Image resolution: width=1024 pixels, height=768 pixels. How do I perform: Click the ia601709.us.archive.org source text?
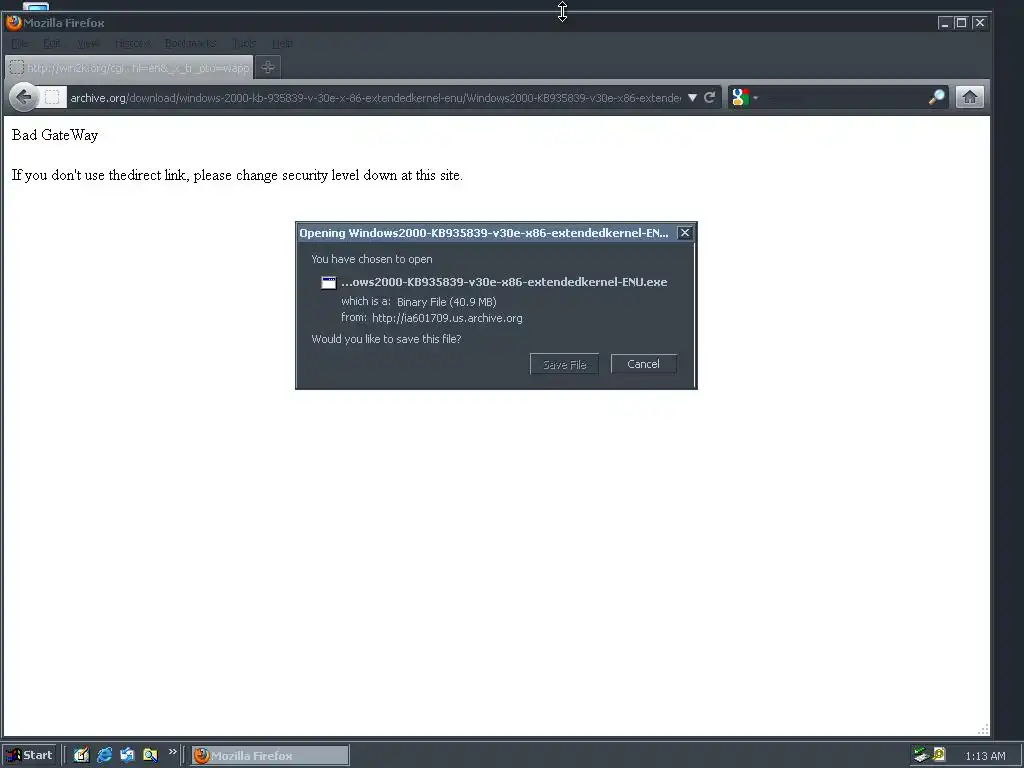[447, 318]
